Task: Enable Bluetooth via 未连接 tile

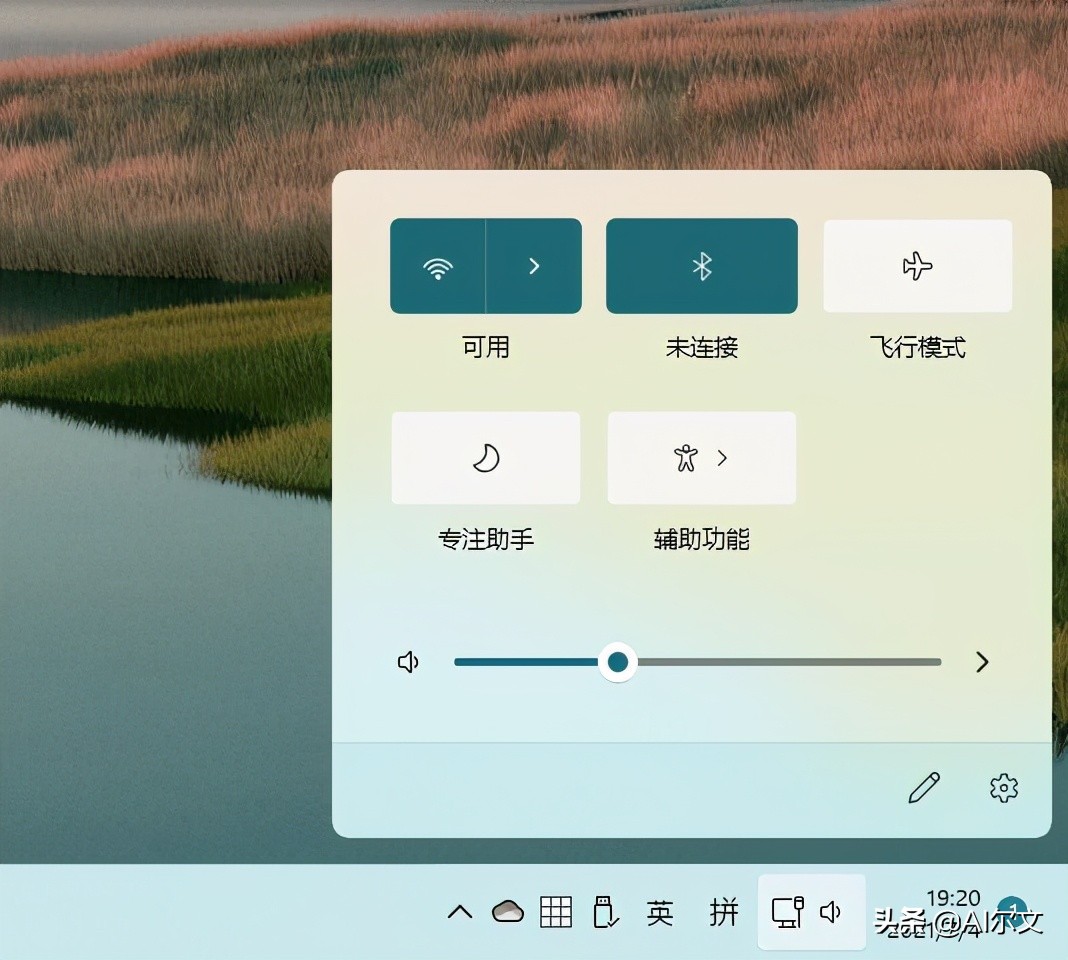Action: point(701,266)
